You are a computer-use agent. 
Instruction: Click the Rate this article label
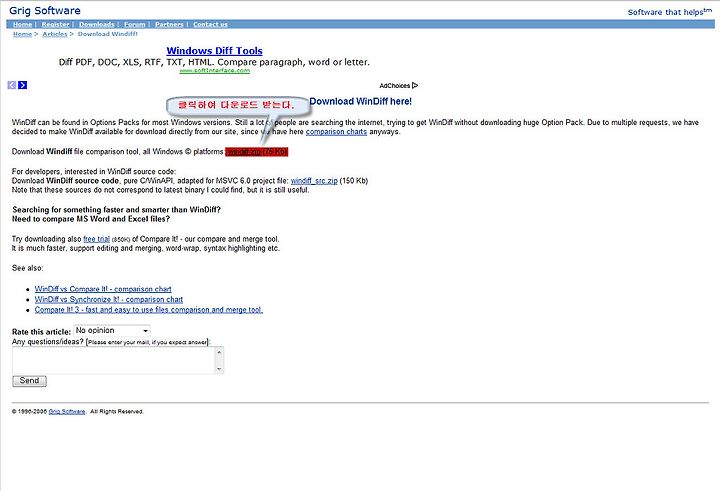pos(41,332)
